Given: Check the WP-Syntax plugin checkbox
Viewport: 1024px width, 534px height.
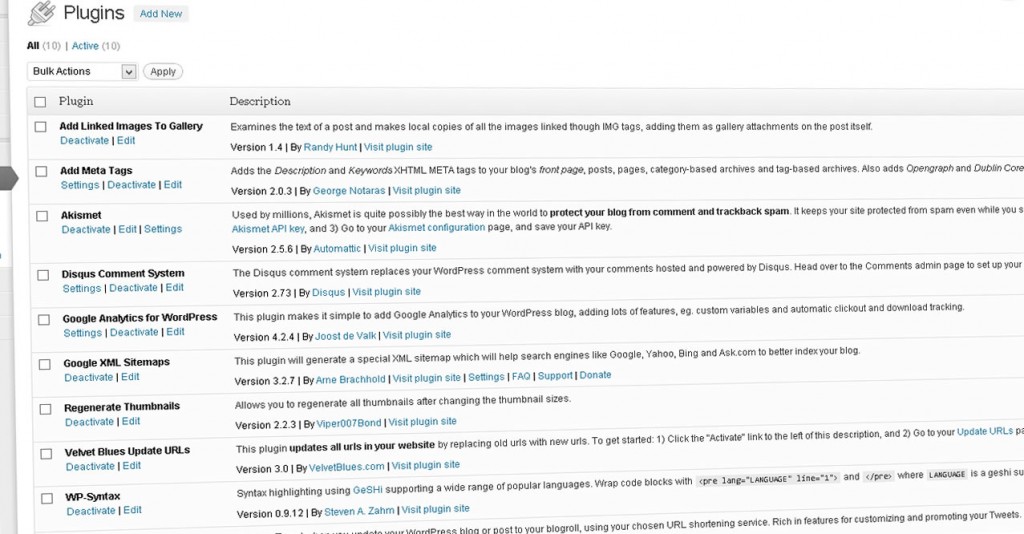Looking at the screenshot, I should 46,499.
